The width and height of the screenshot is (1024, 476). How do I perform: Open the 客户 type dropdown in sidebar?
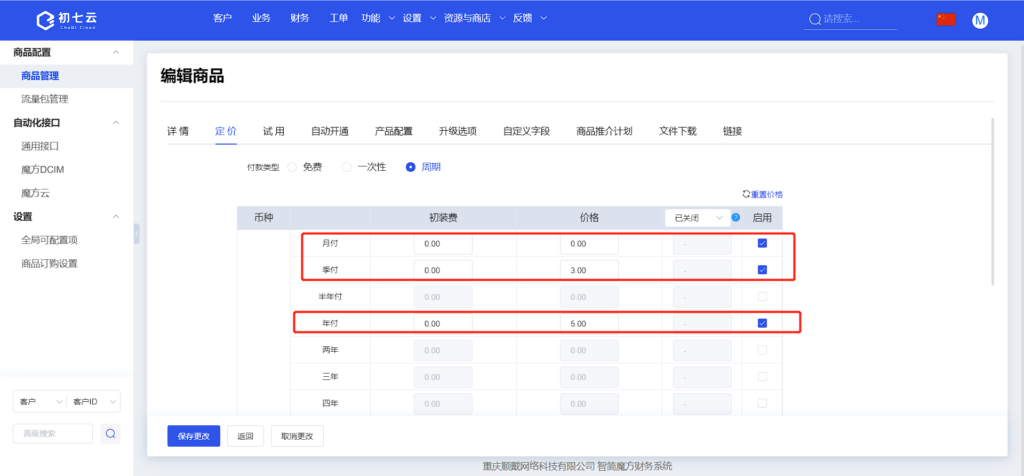[x=39, y=402]
